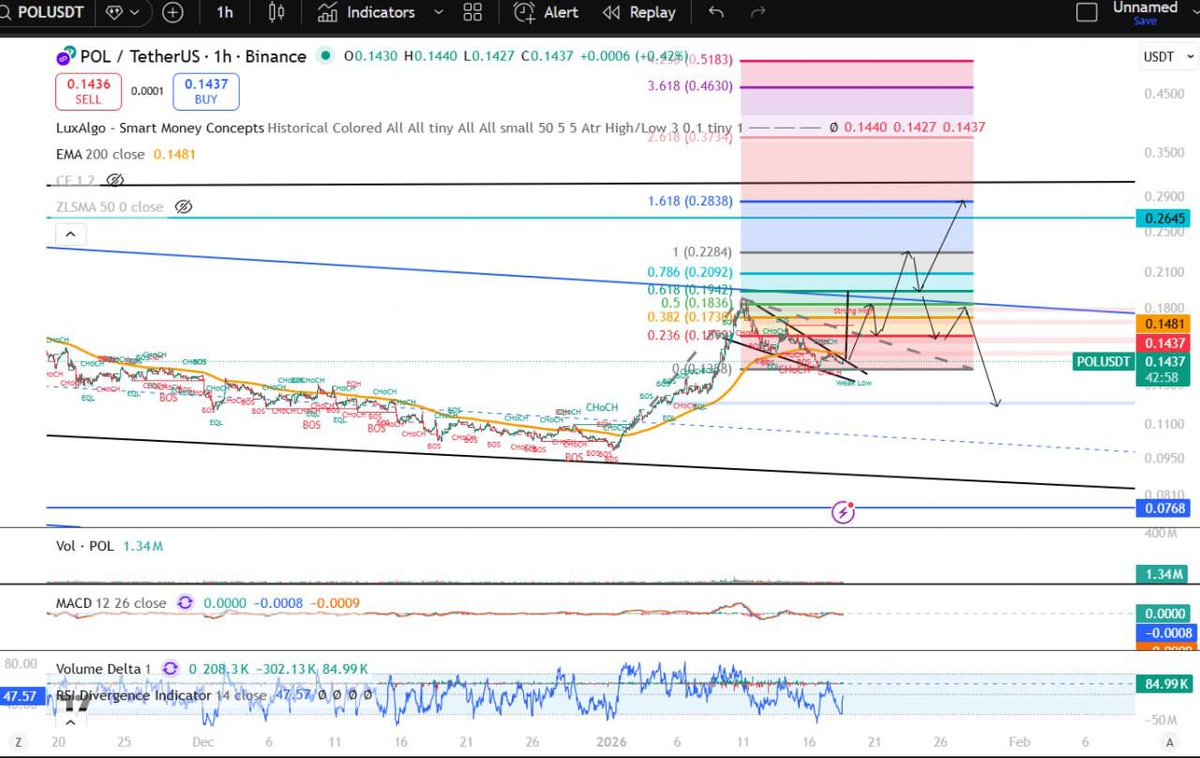The image size is (1200, 758).
Task: Click the 42:58 candle countdown label
Action: pyautogui.click(x=1162, y=378)
